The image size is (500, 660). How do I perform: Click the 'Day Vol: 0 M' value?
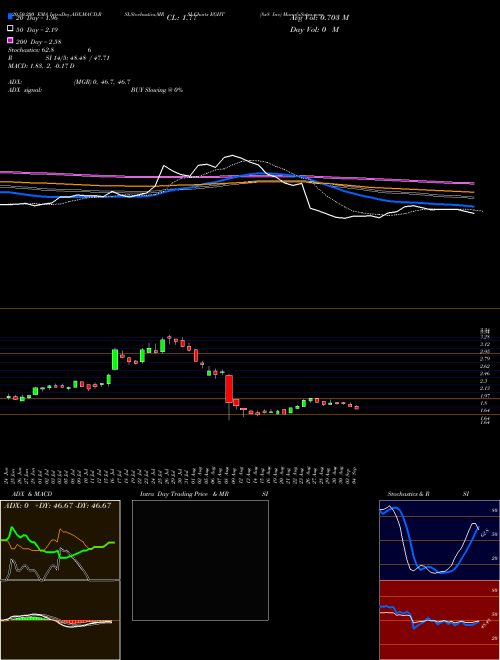click(x=314, y=29)
